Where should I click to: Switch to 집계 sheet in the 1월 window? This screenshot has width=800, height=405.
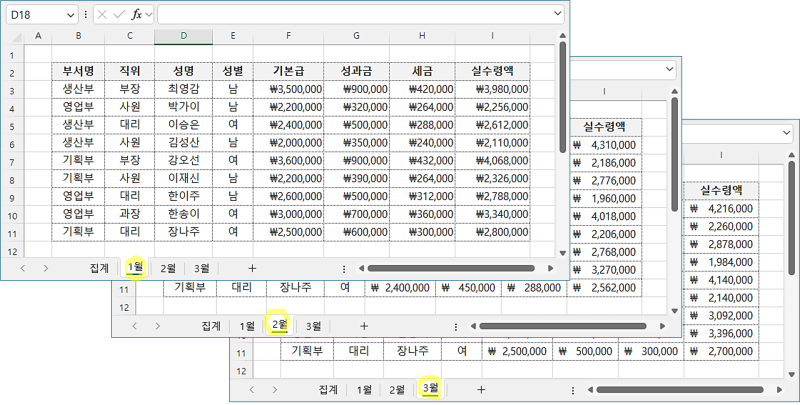[99, 268]
